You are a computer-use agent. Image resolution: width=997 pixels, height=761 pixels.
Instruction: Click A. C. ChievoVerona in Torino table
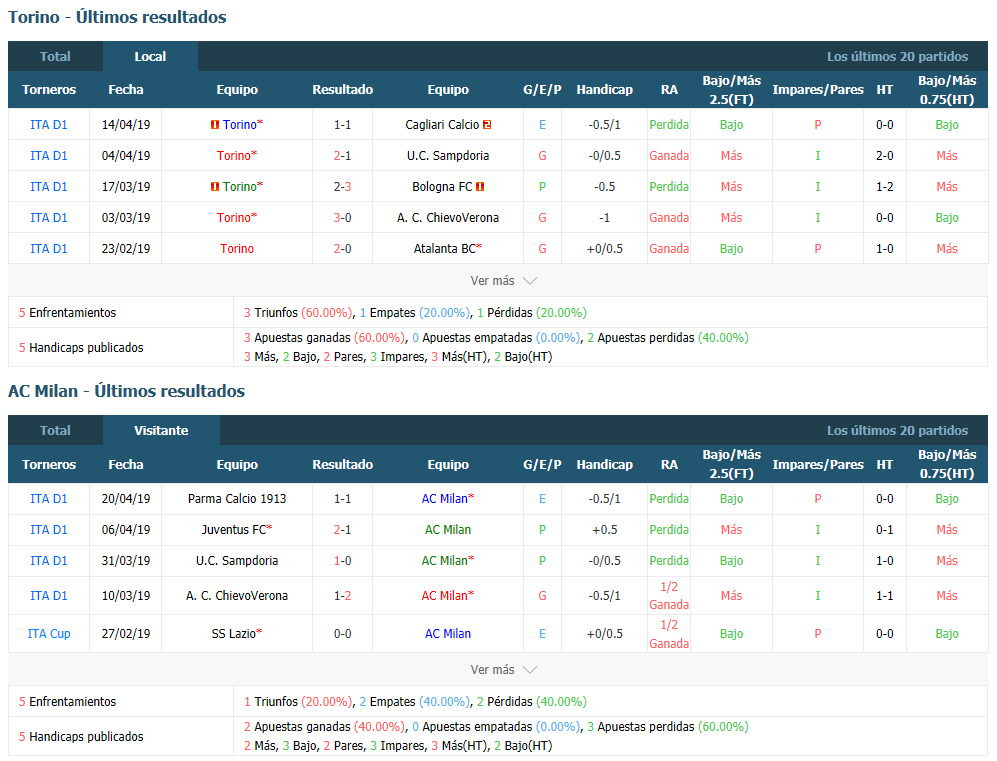click(448, 217)
